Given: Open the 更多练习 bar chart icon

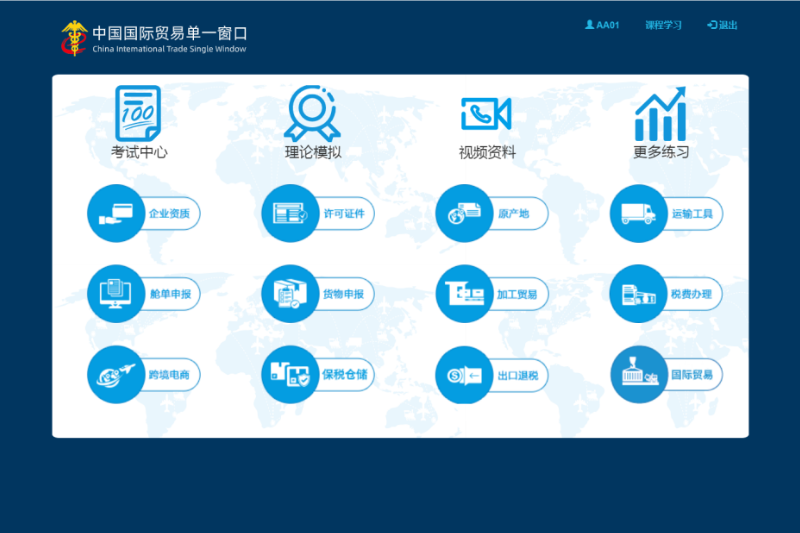Looking at the screenshot, I should point(661,113).
